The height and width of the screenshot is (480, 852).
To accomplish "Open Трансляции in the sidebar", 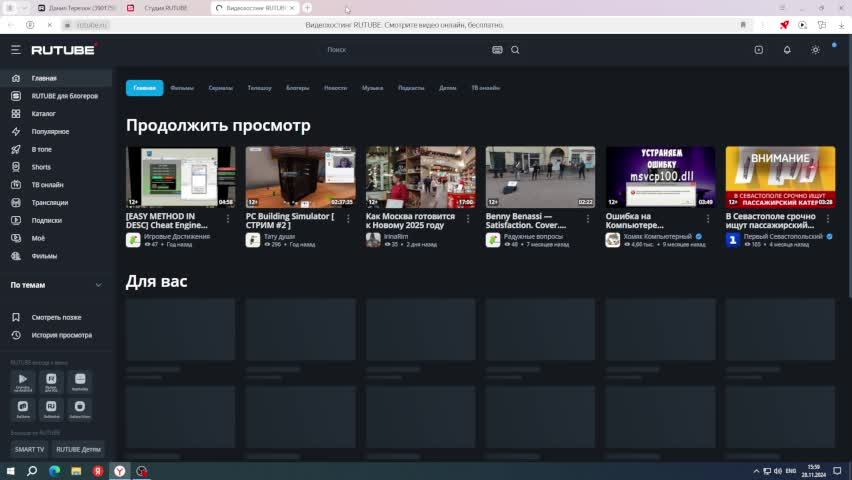I will (x=56, y=202).
